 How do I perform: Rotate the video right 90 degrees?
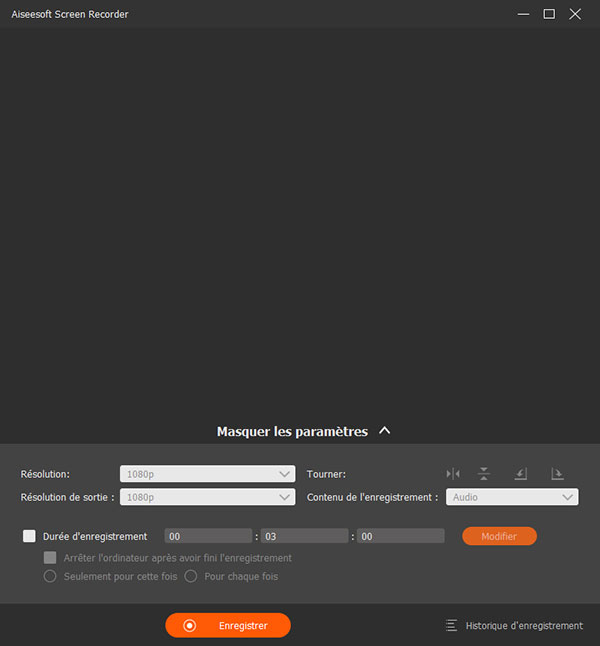point(558,474)
